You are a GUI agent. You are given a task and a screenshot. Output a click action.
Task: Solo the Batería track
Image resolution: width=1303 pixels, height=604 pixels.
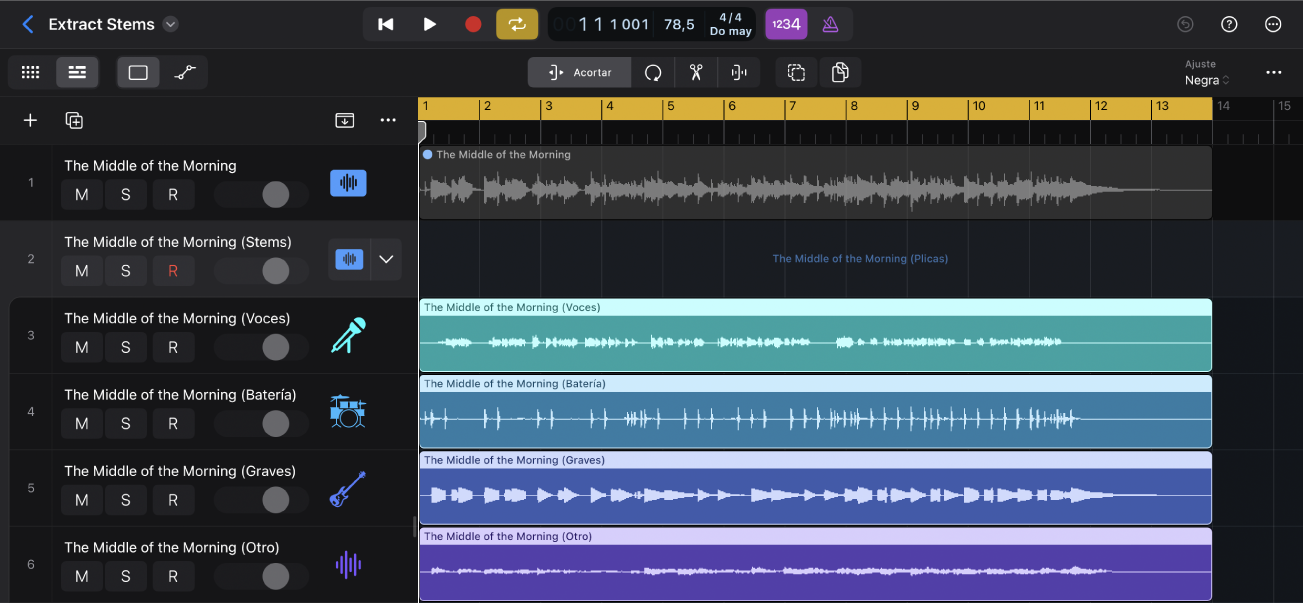point(127,423)
